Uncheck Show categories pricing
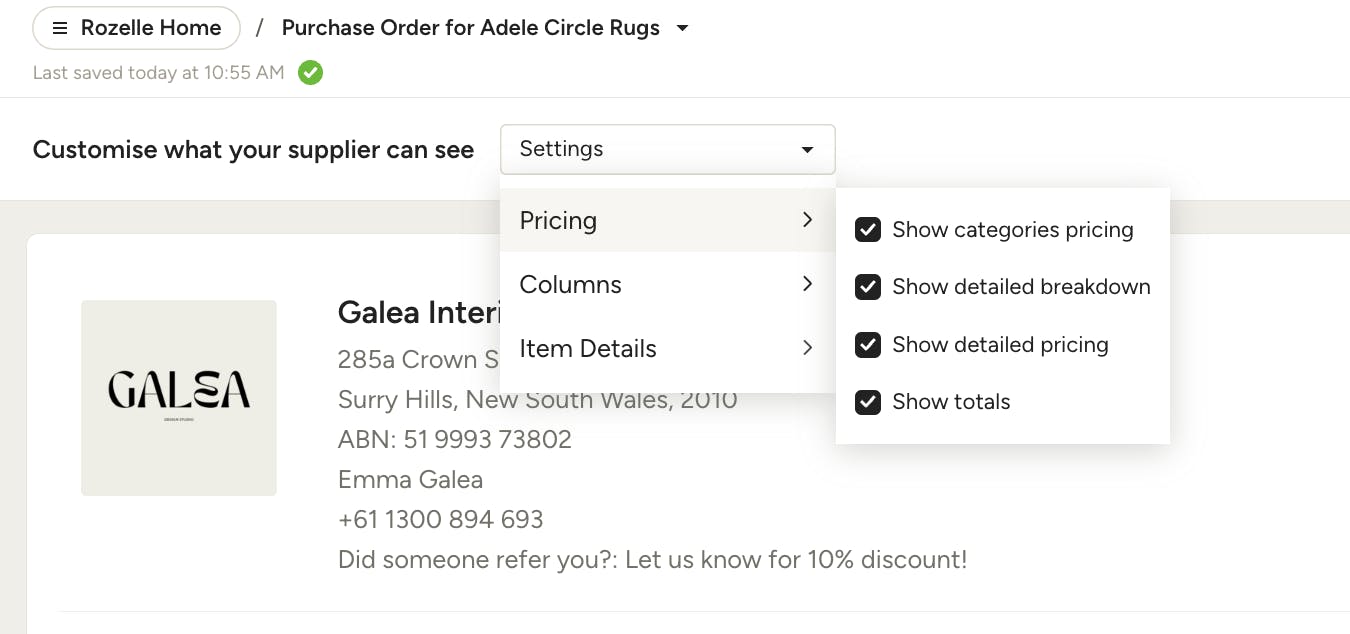Image resolution: width=1350 pixels, height=634 pixels. coord(868,230)
